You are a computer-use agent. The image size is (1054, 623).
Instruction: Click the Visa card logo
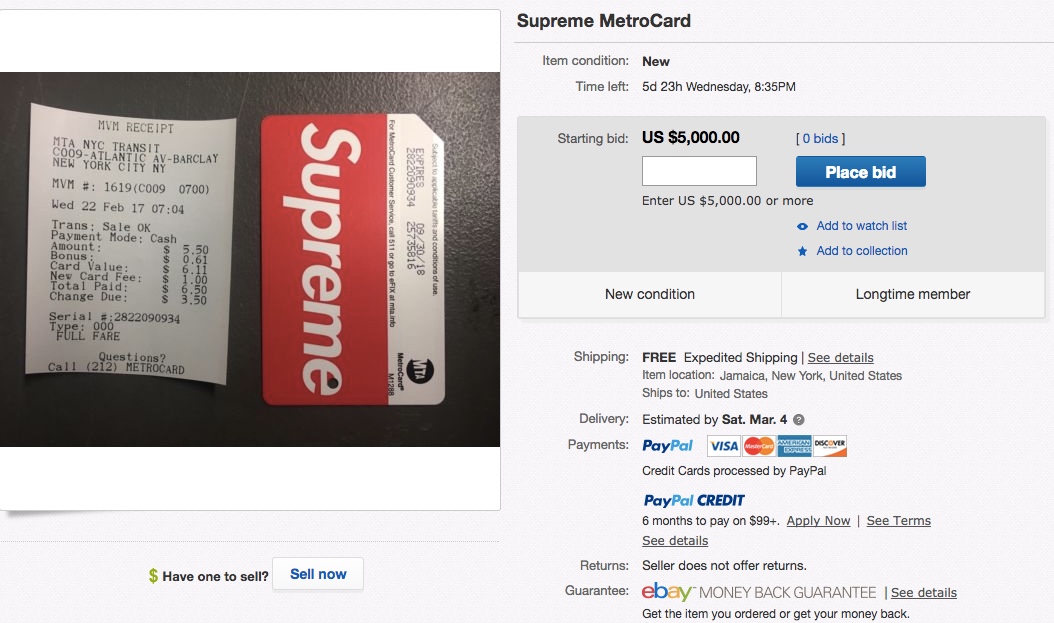point(724,446)
